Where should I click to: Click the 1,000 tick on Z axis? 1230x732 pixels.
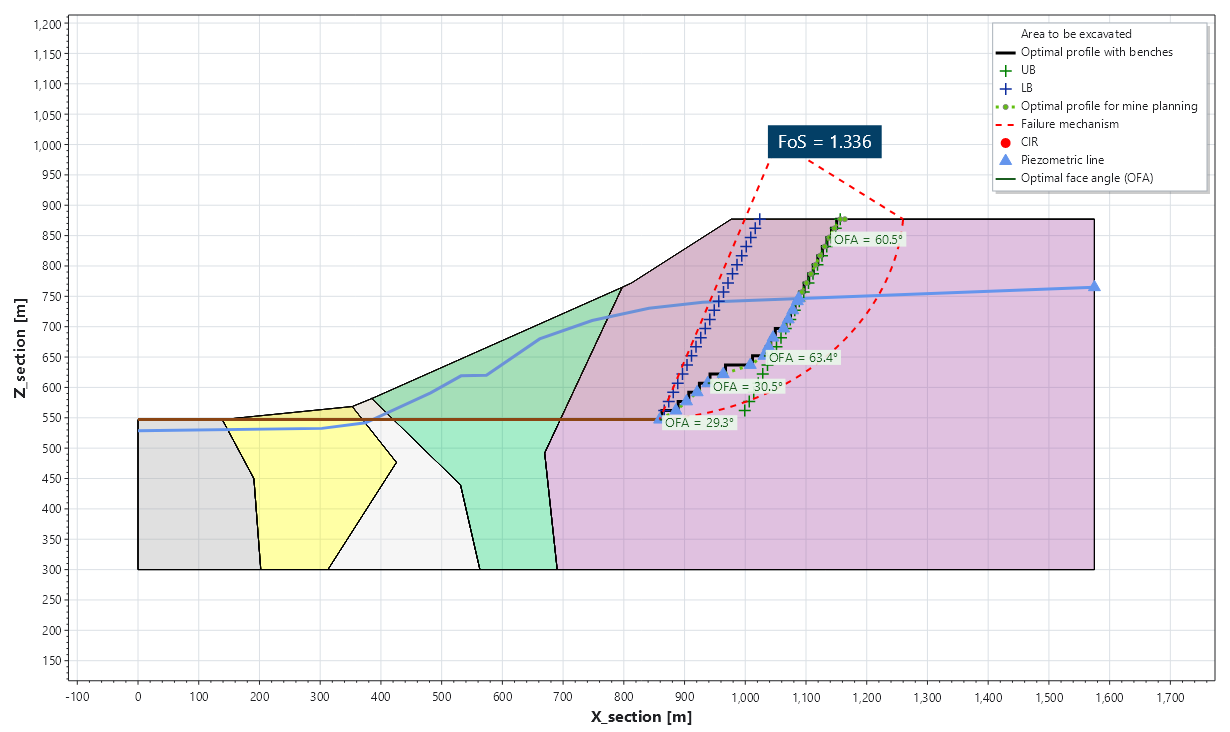point(46,145)
